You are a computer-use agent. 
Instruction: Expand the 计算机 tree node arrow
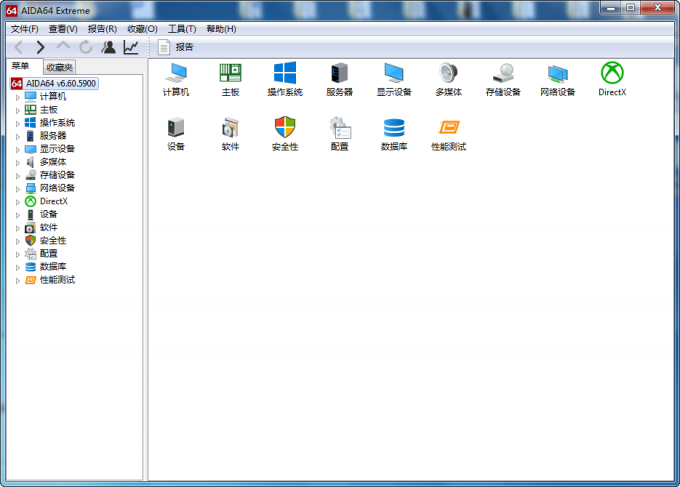click(x=18, y=97)
